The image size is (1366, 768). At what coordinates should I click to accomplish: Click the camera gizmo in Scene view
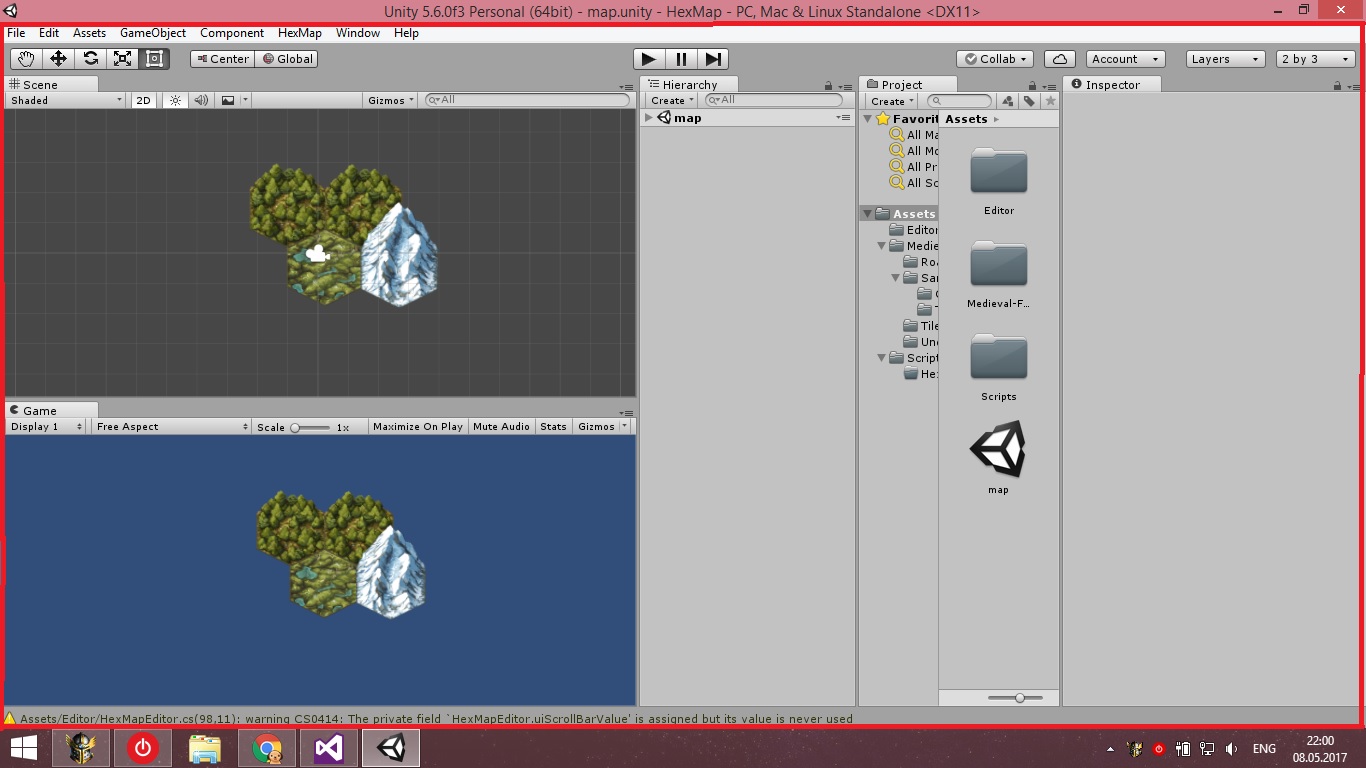click(x=318, y=254)
